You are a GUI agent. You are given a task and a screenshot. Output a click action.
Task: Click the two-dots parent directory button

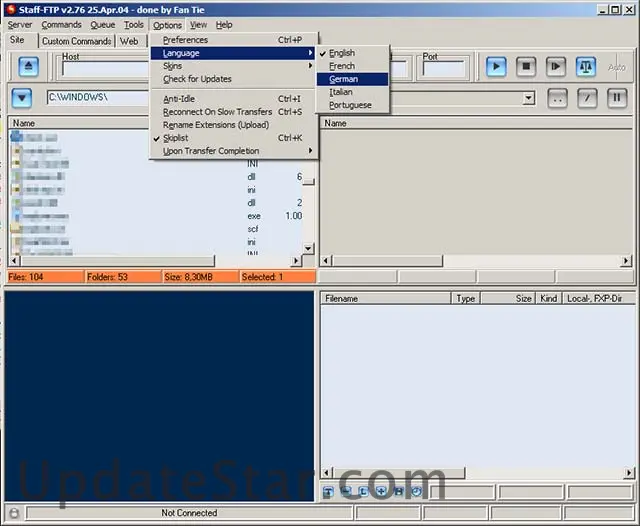coord(557,98)
